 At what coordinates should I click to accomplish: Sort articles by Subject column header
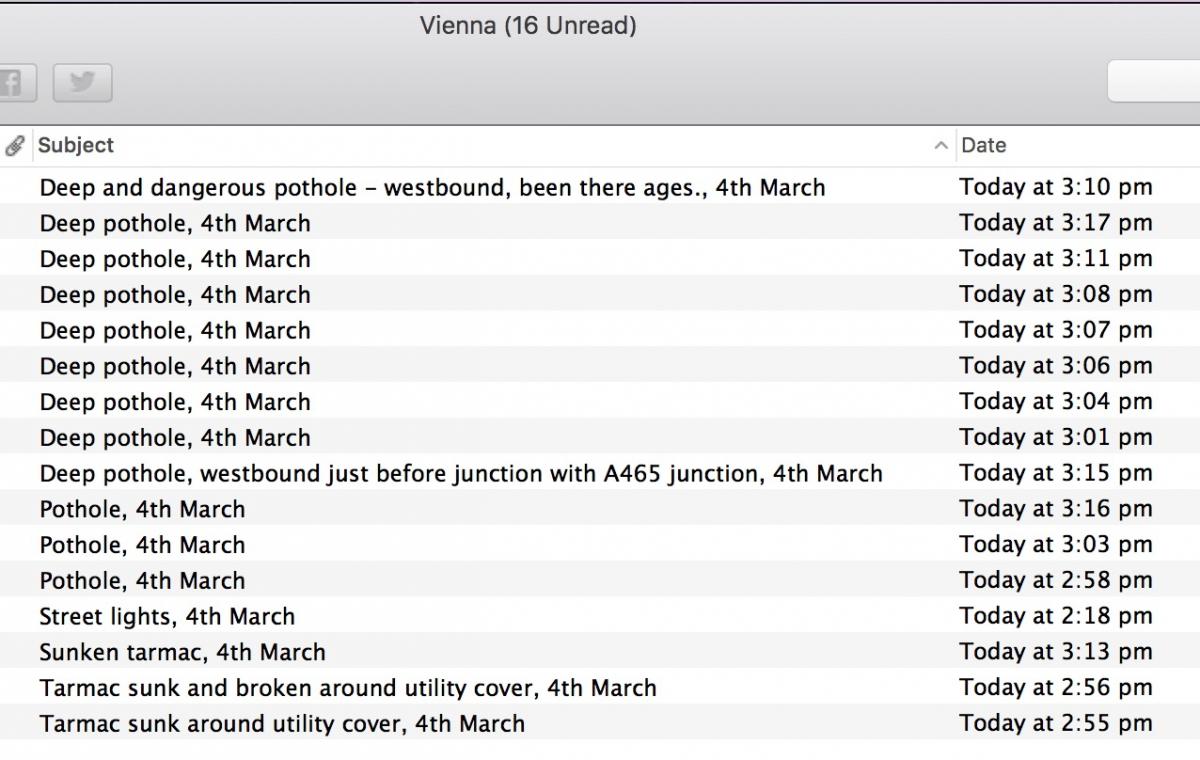point(76,146)
